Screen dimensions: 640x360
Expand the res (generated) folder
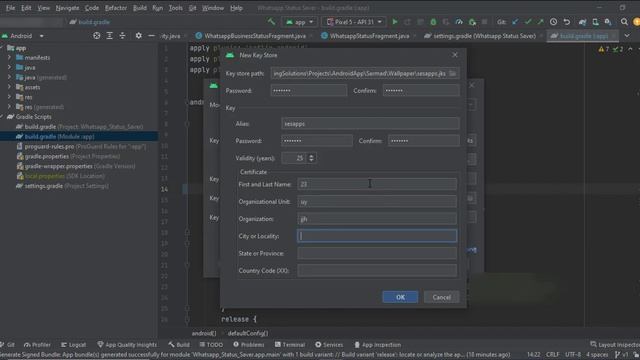[x=9, y=107]
